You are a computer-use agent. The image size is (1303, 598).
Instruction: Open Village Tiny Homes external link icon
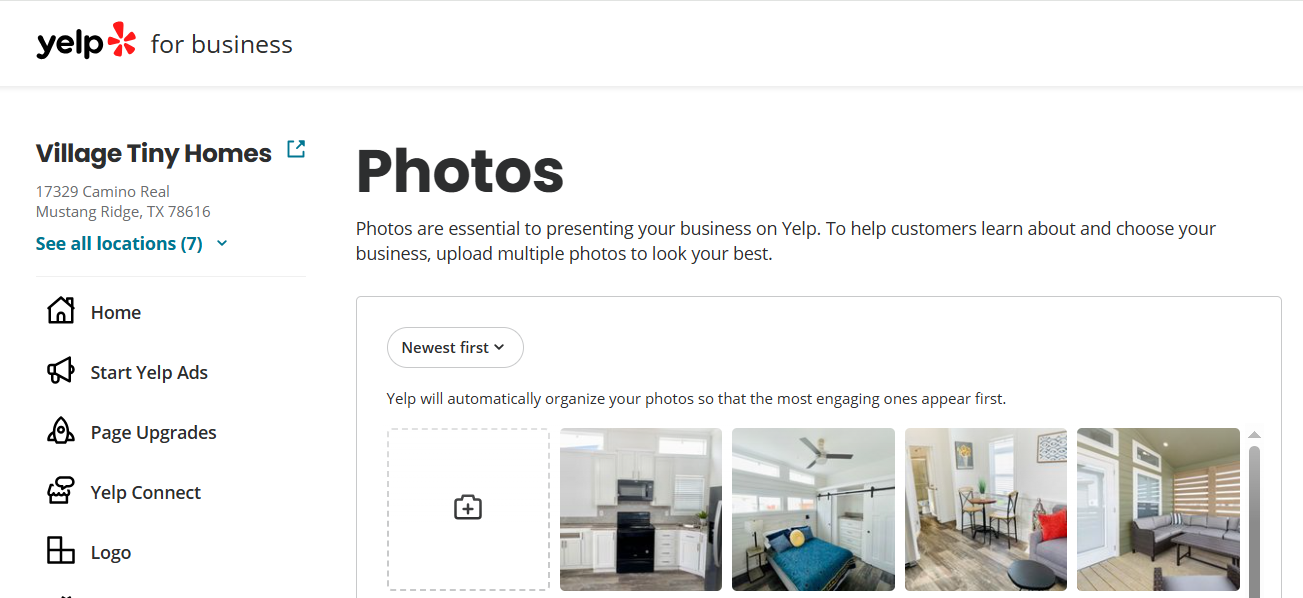(296, 149)
